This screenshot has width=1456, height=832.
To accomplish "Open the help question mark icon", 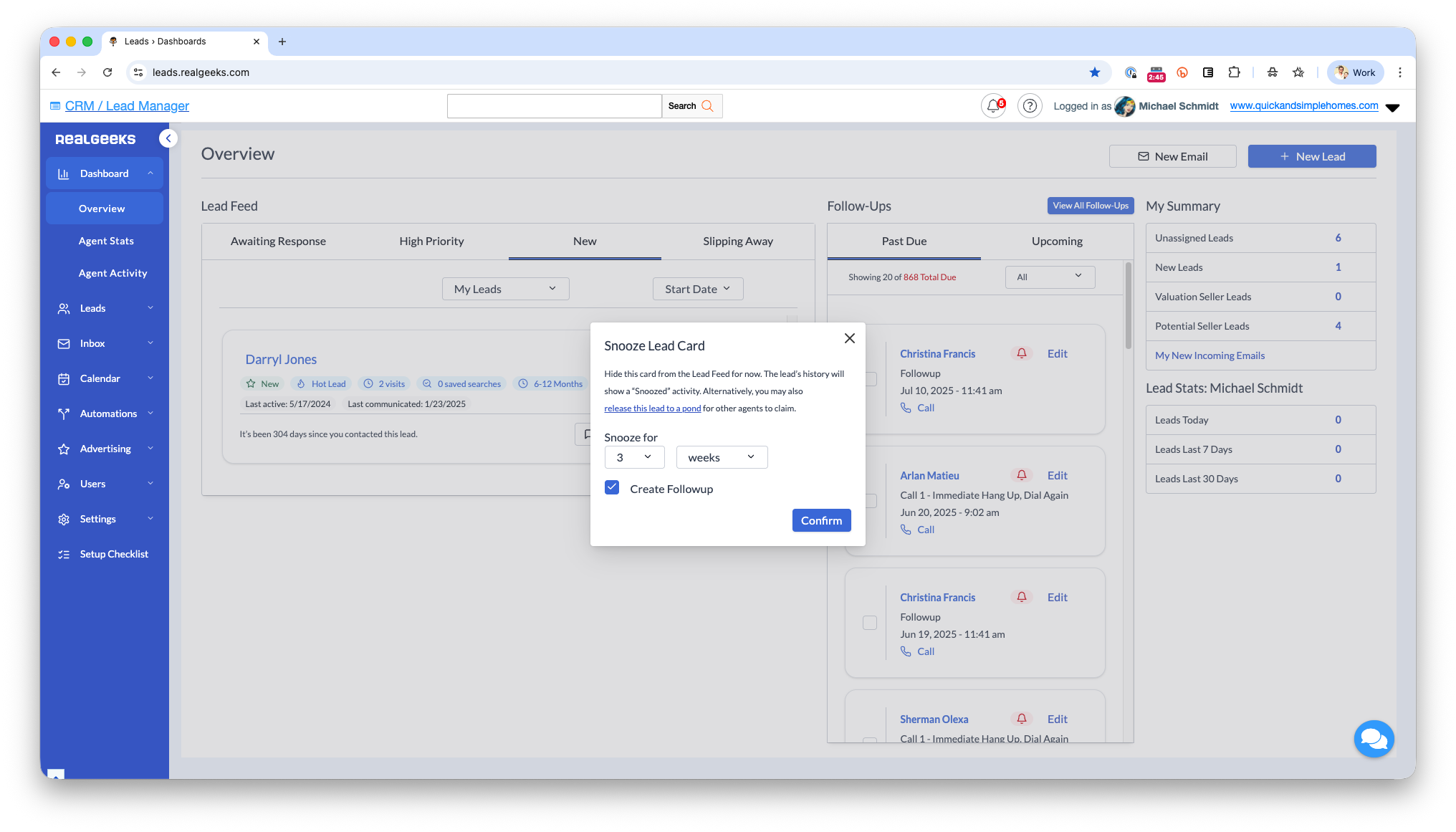I will pos(1030,106).
